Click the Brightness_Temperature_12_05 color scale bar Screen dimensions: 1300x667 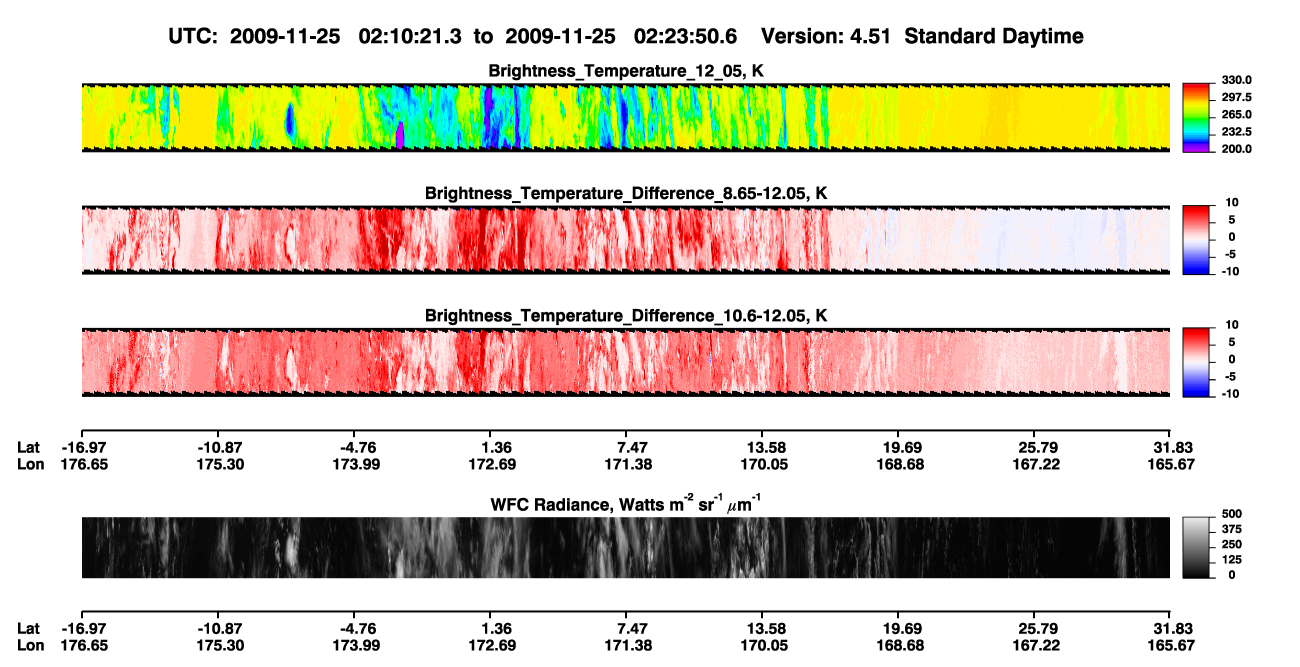coord(1196,117)
